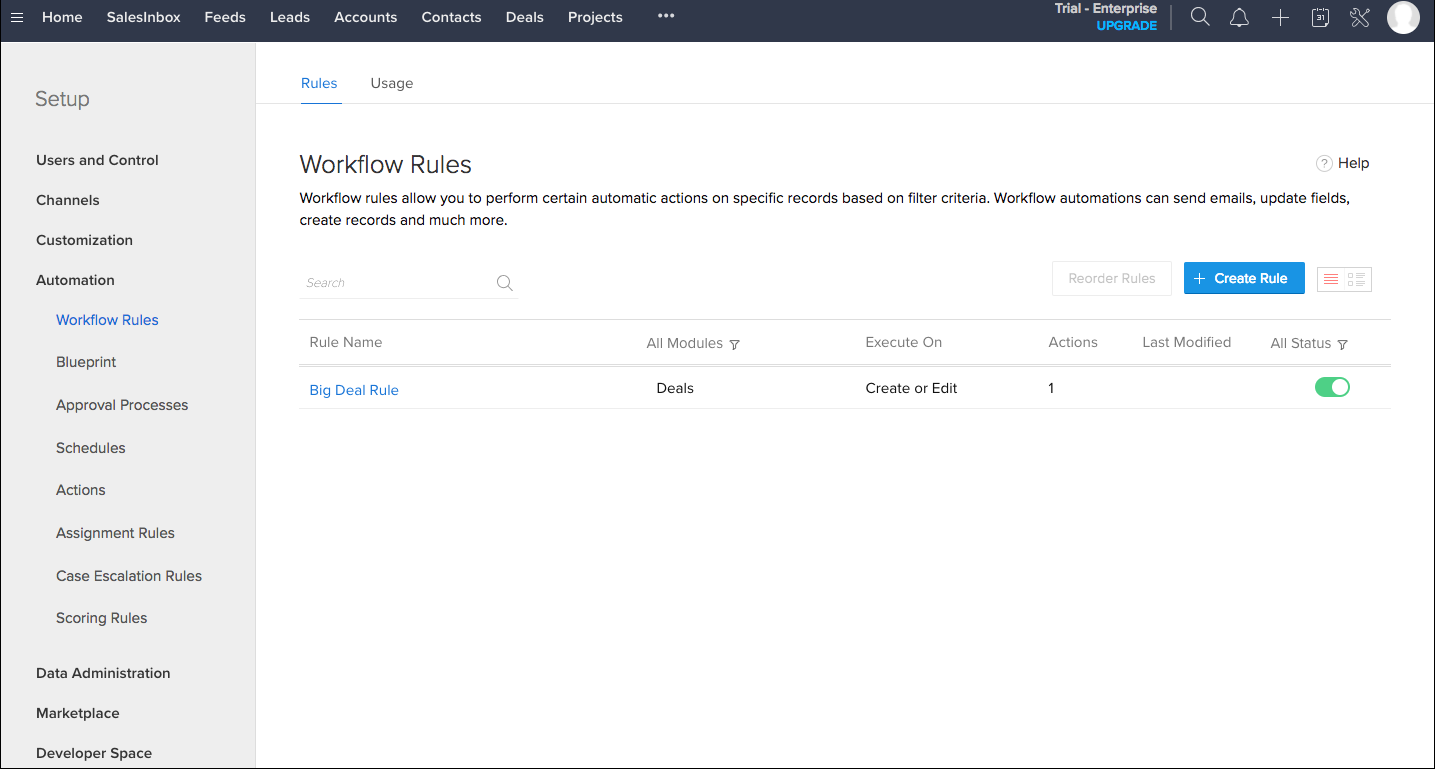Enable the Big Deal Rule status toggle
The height and width of the screenshot is (770, 1435).
click(x=1332, y=387)
